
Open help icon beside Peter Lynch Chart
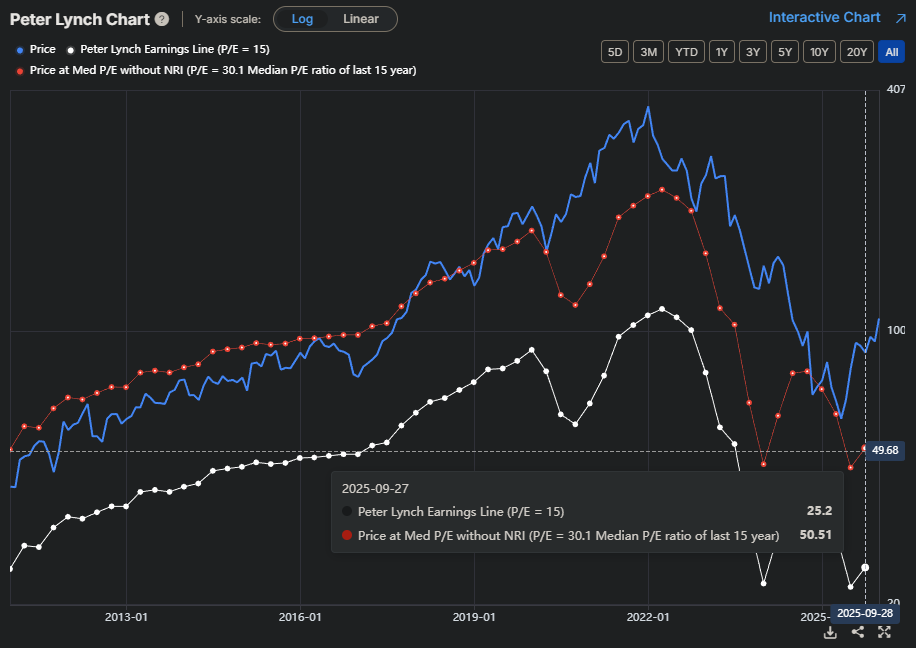pyautogui.click(x=162, y=19)
